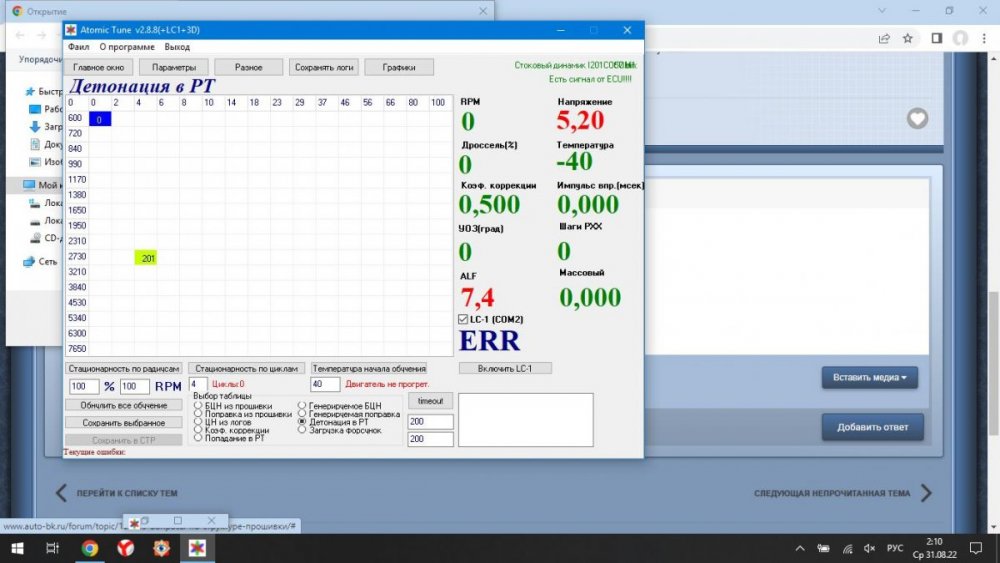Open the О программе menu

(127, 47)
